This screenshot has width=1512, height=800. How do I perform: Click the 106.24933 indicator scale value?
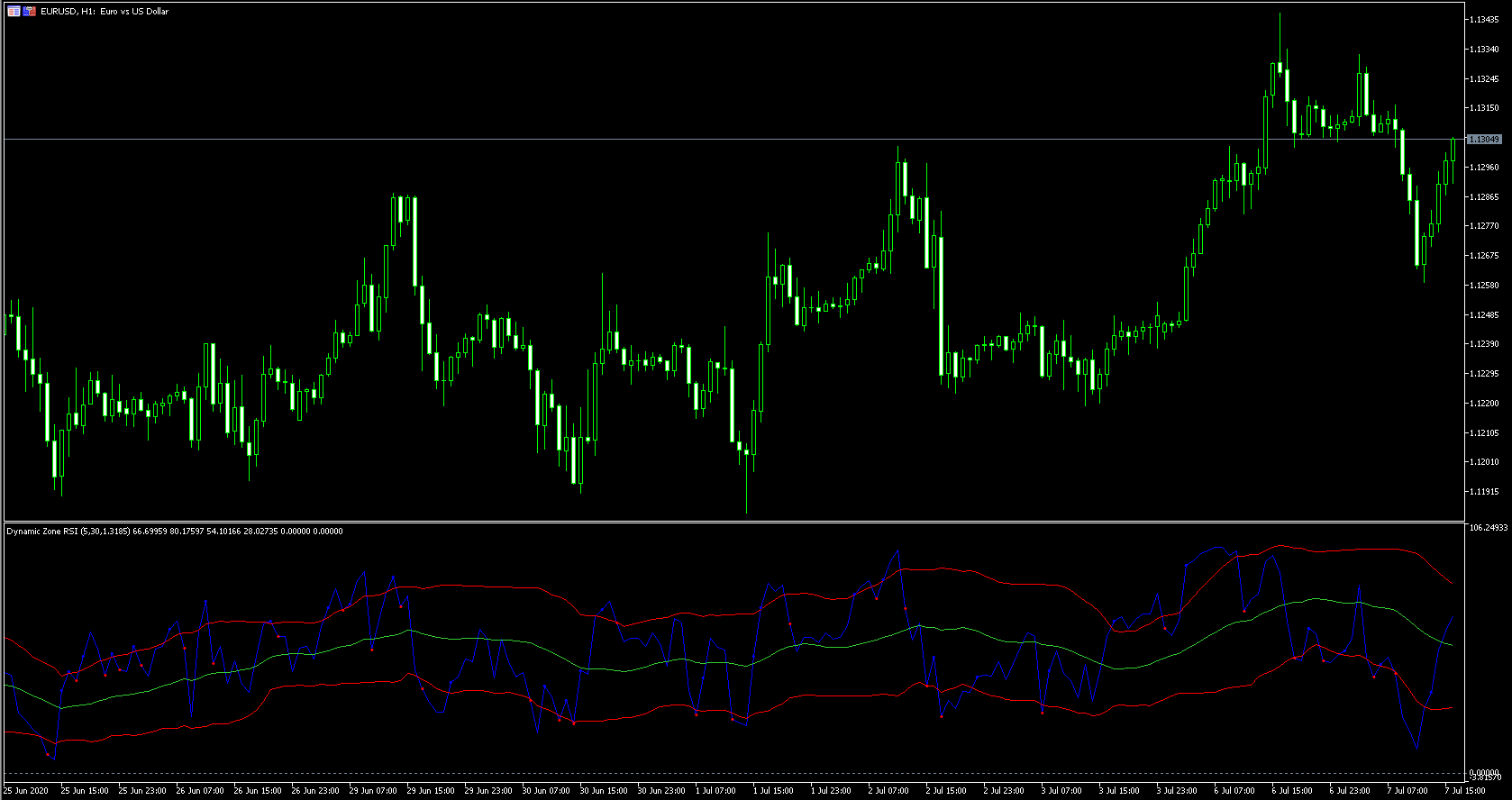pos(1488,528)
